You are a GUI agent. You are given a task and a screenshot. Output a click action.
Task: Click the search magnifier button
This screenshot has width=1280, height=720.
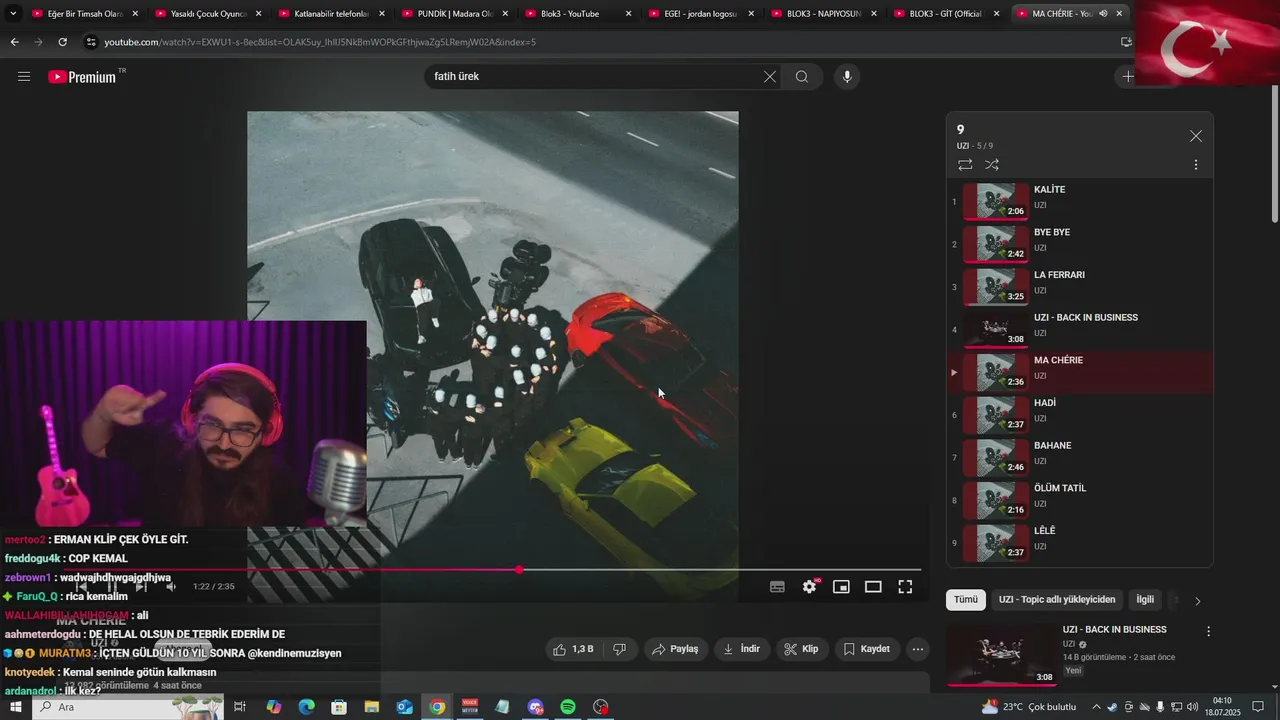click(802, 77)
